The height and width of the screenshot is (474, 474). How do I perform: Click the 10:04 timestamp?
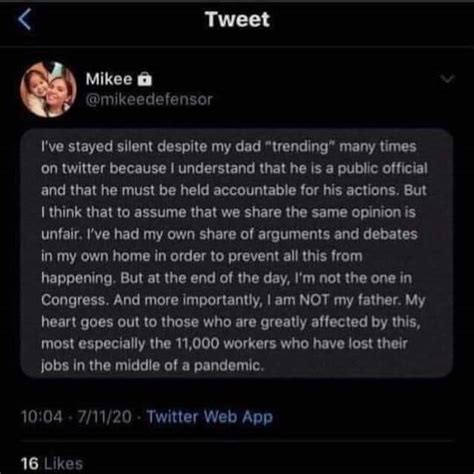(x=42, y=417)
